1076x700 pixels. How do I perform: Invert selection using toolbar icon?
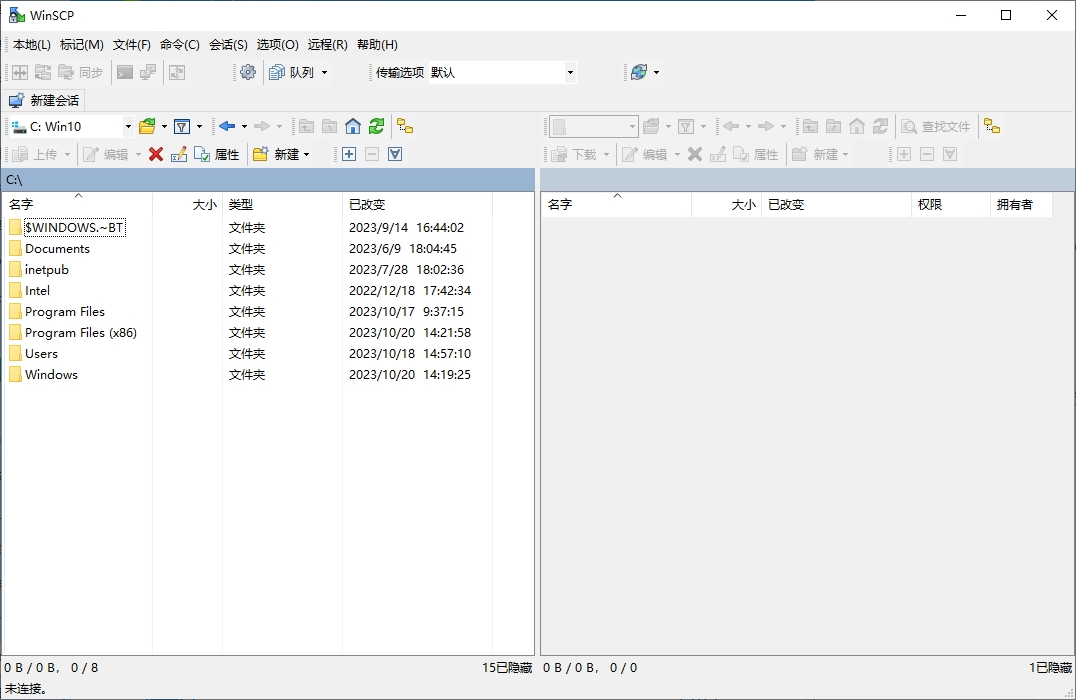[394, 153]
